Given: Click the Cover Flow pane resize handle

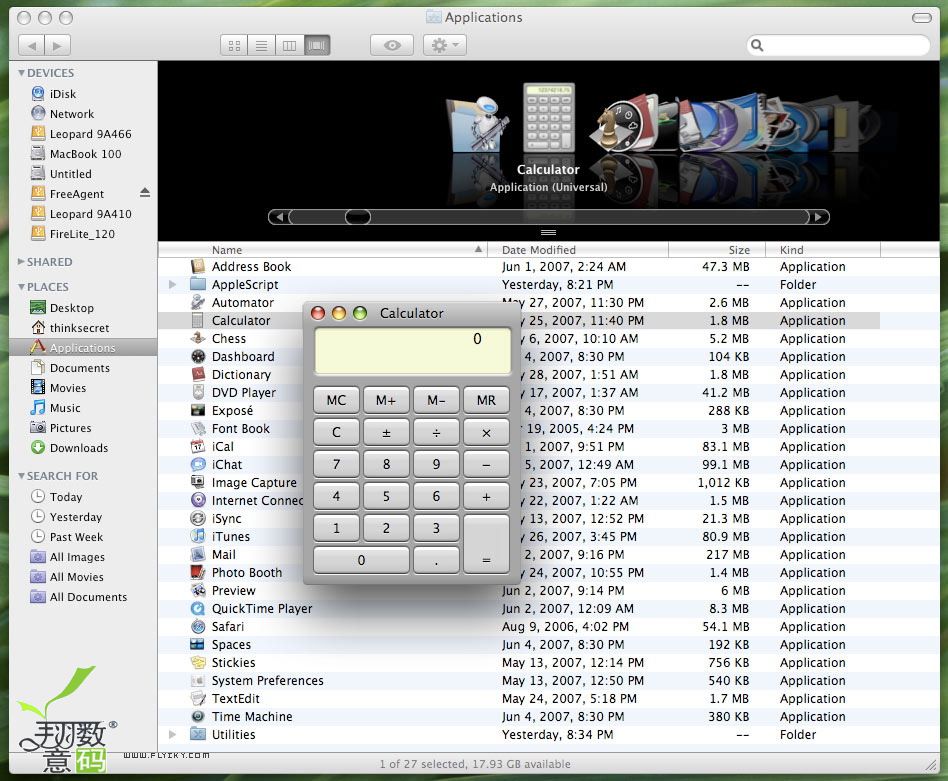Looking at the screenshot, I should pyautogui.click(x=548, y=233).
